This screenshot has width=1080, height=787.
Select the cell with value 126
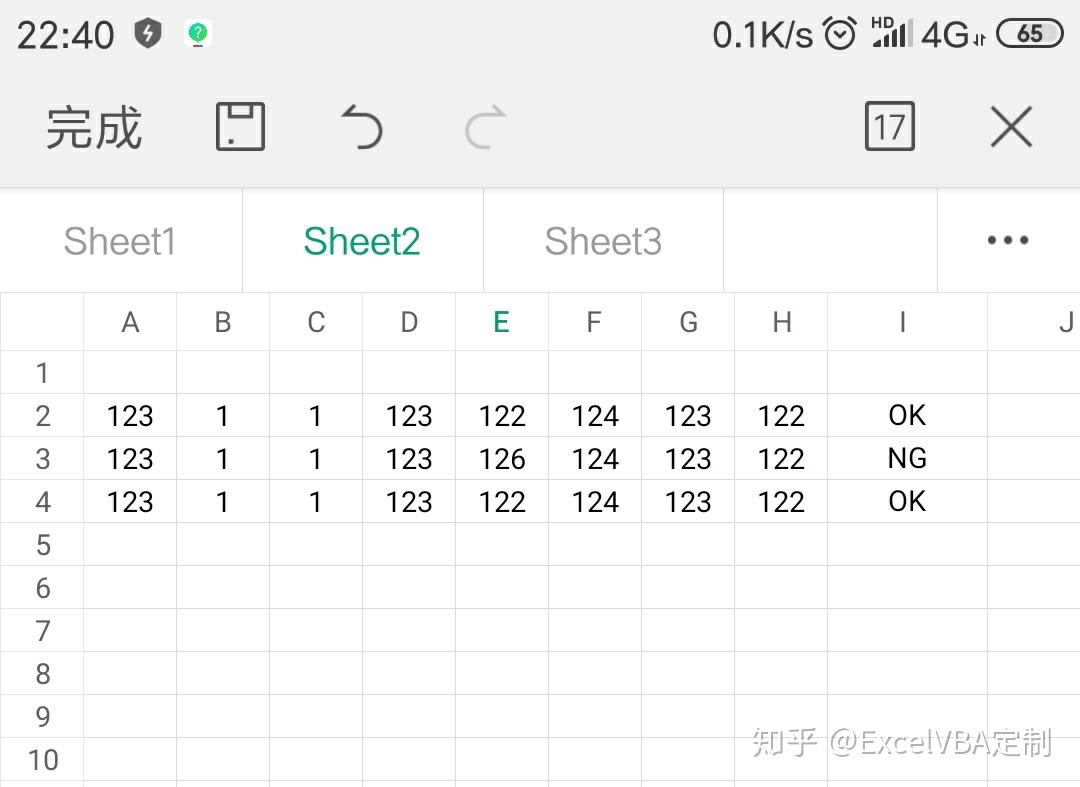pyautogui.click(x=501, y=458)
